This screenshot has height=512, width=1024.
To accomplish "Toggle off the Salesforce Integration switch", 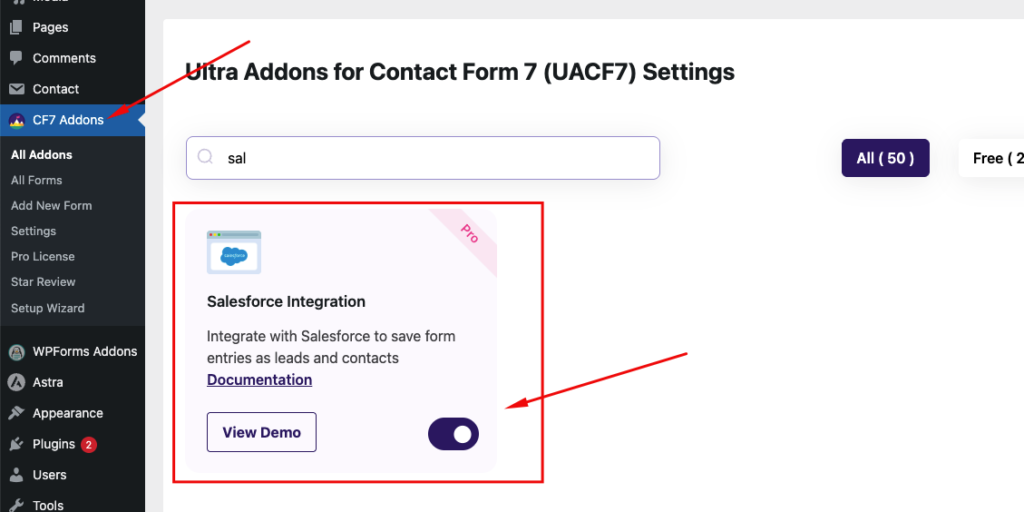I will (453, 434).
